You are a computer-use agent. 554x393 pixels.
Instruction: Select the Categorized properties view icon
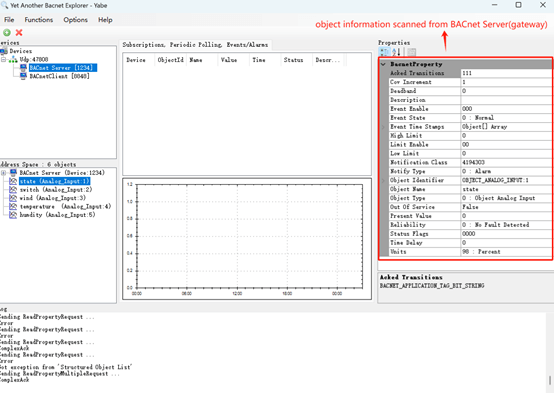coord(384,52)
